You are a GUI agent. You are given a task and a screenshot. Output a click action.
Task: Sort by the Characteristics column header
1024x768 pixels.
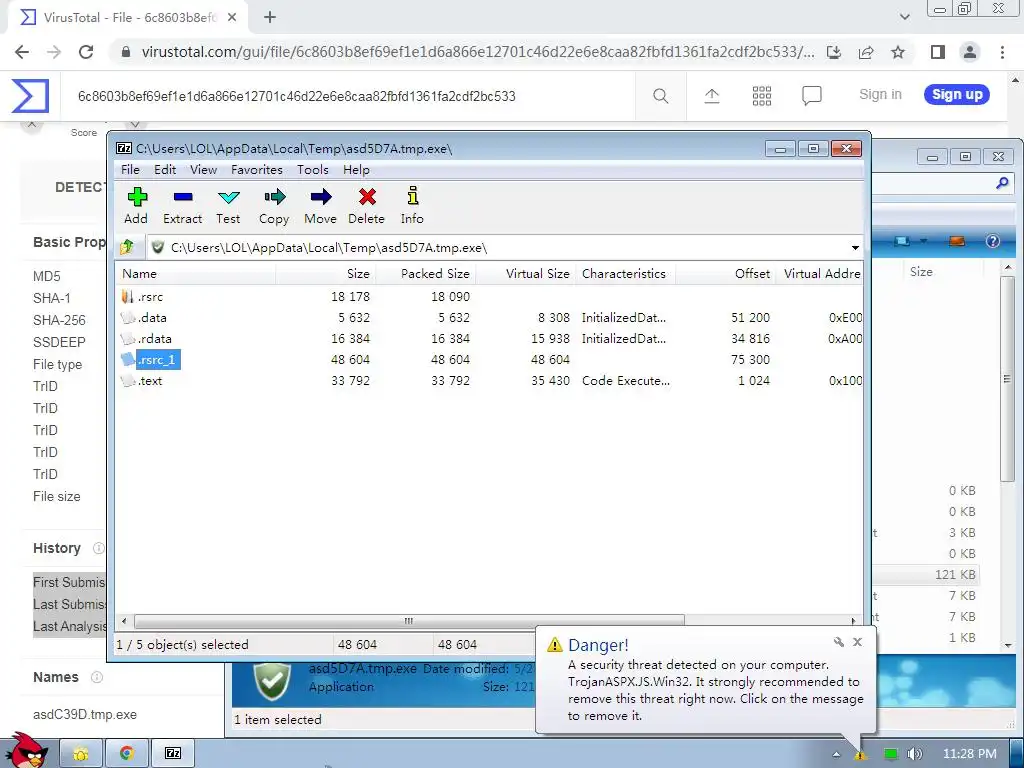tap(625, 274)
